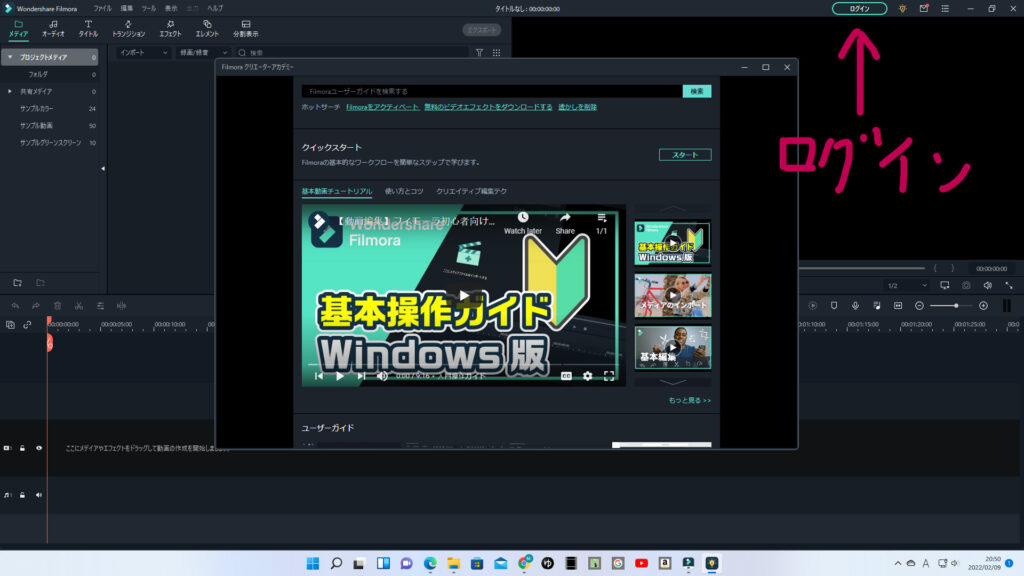This screenshot has height=576, width=1024.
Task: Toggle captions (CC) on the tutorial video
Action: tap(566, 376)
